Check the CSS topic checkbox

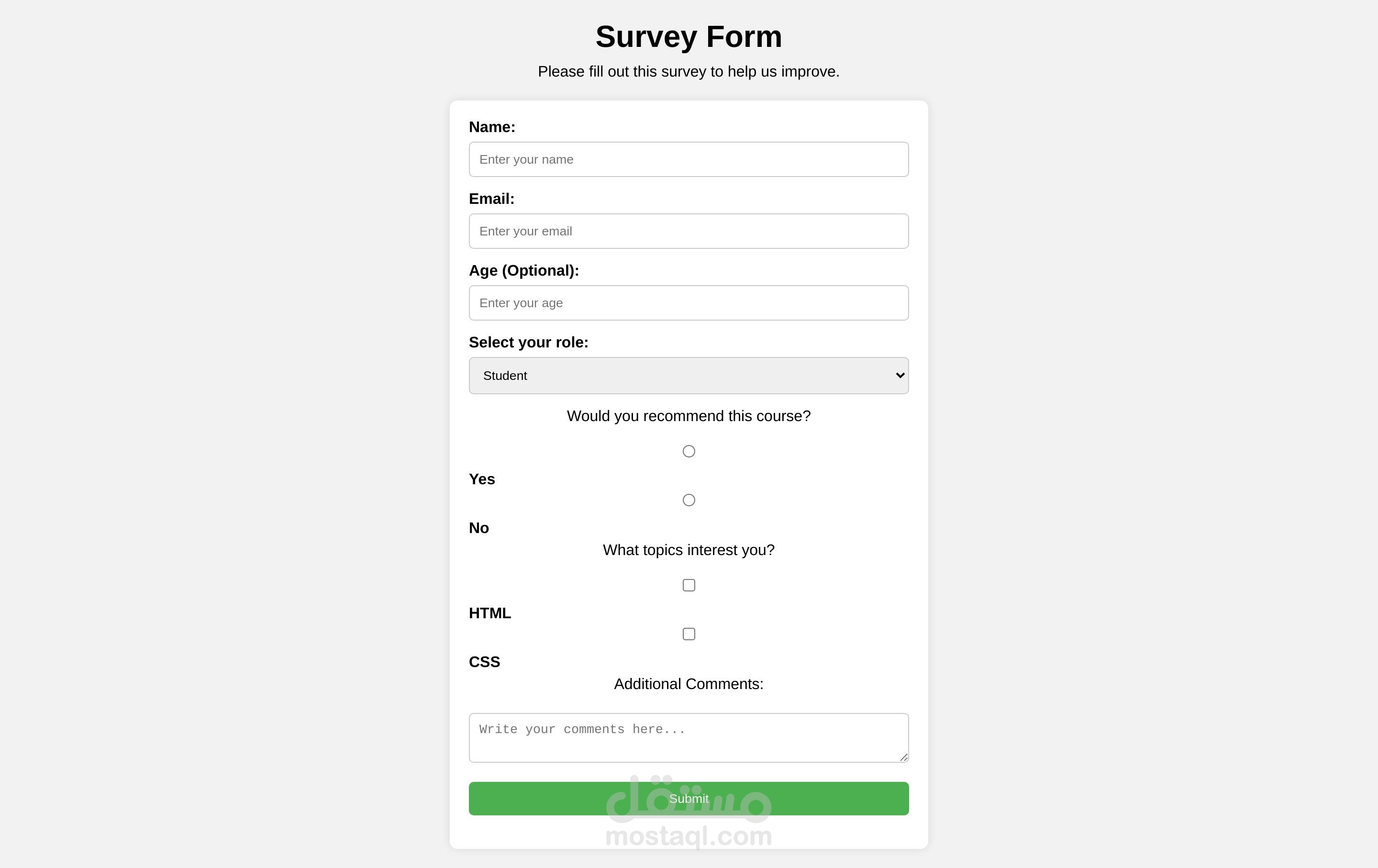[689, 634]
